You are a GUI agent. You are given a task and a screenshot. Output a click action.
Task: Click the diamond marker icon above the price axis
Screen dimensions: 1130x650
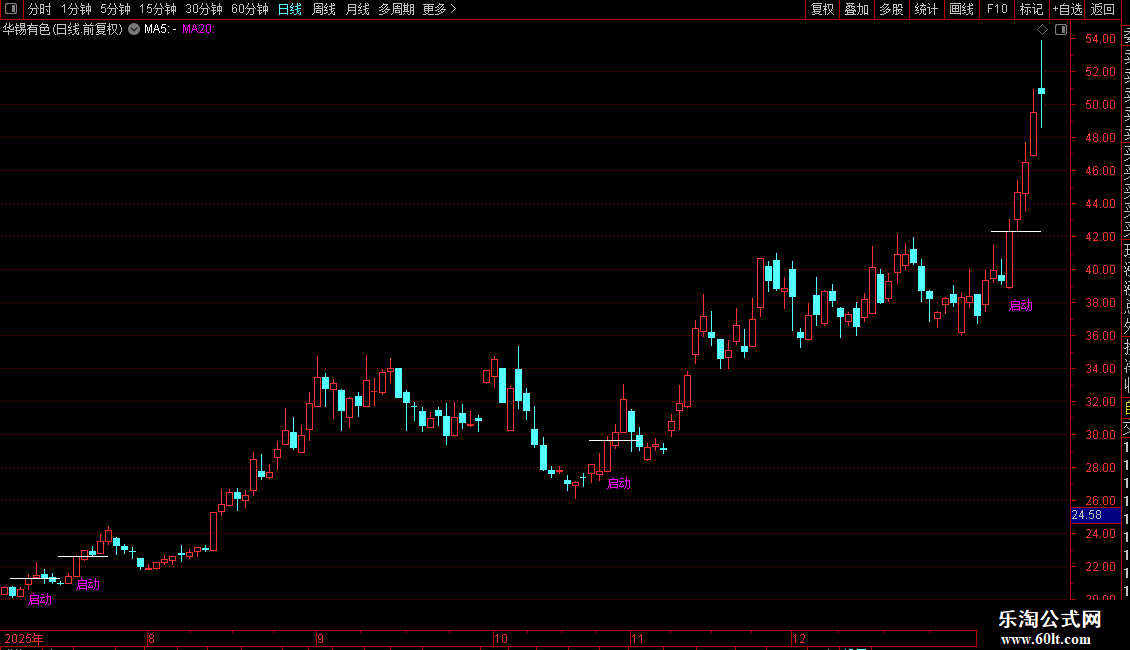click(1042, 30)
